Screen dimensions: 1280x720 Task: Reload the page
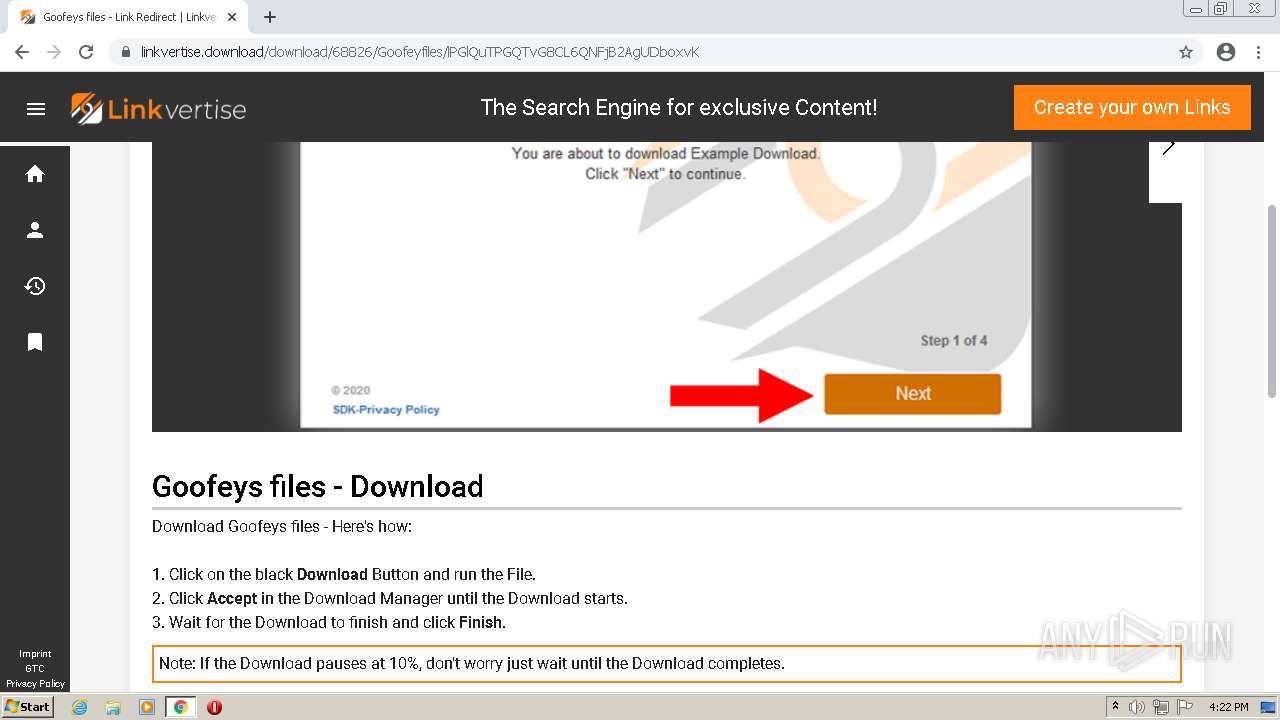(x=86, y=52)
